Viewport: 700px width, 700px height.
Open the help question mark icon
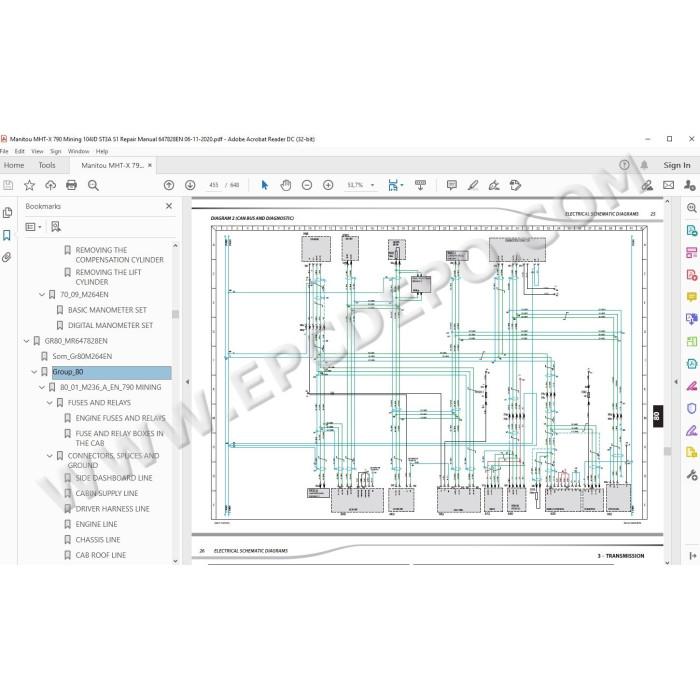625,165
